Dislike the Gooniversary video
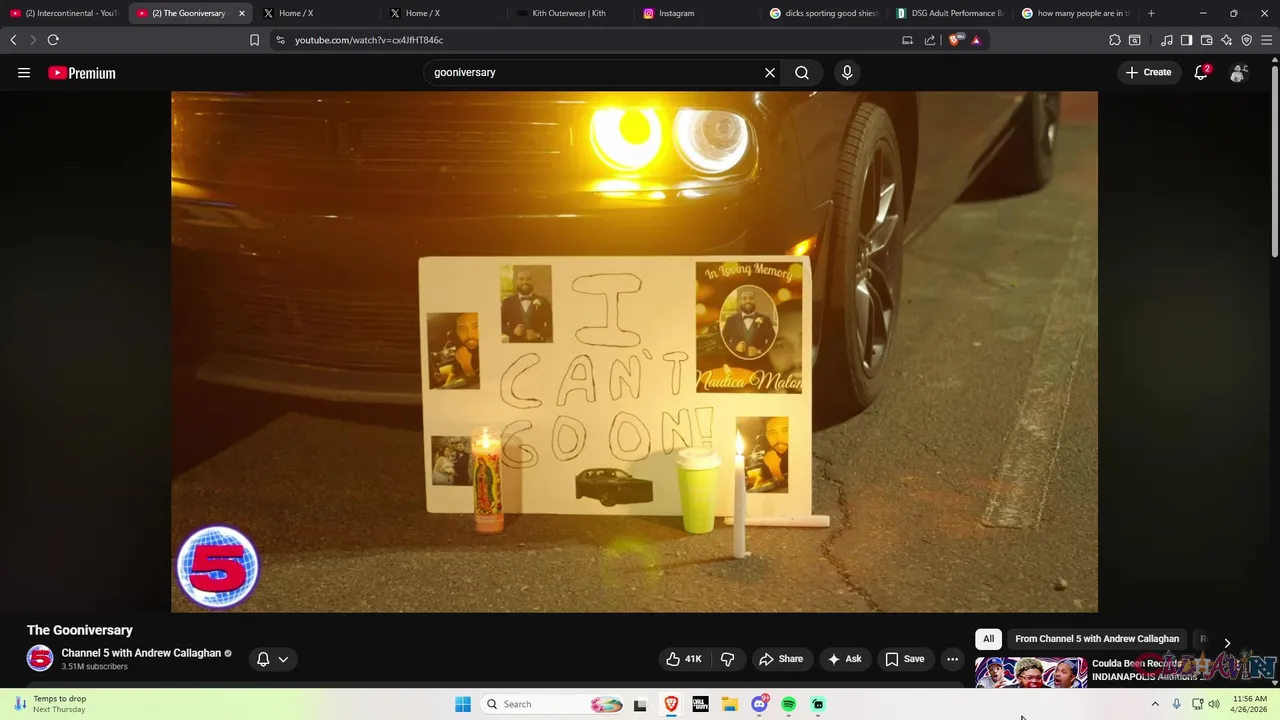The image size is (1280, 720). tap(727, 659)
